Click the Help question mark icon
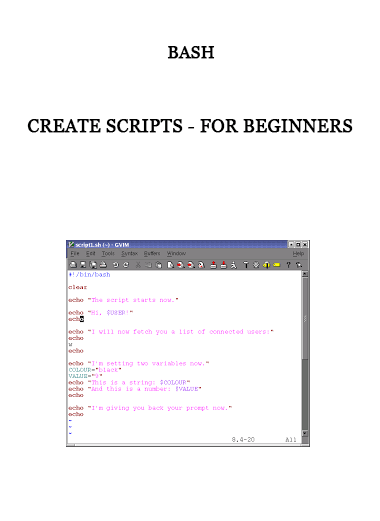Screen dimensions: 380x521 point(288,265)
